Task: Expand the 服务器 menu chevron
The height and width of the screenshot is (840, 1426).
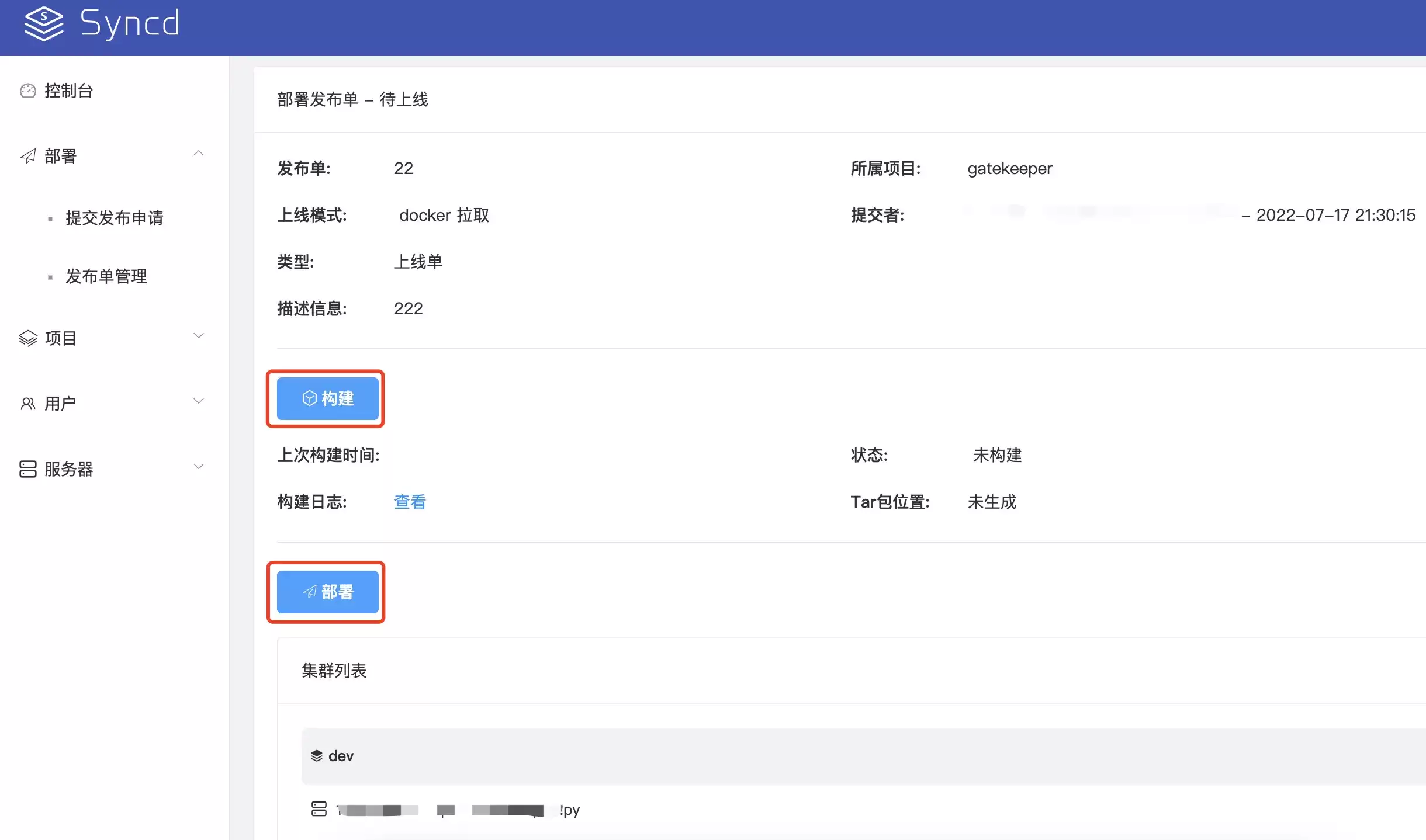Action: coord(199,467)
